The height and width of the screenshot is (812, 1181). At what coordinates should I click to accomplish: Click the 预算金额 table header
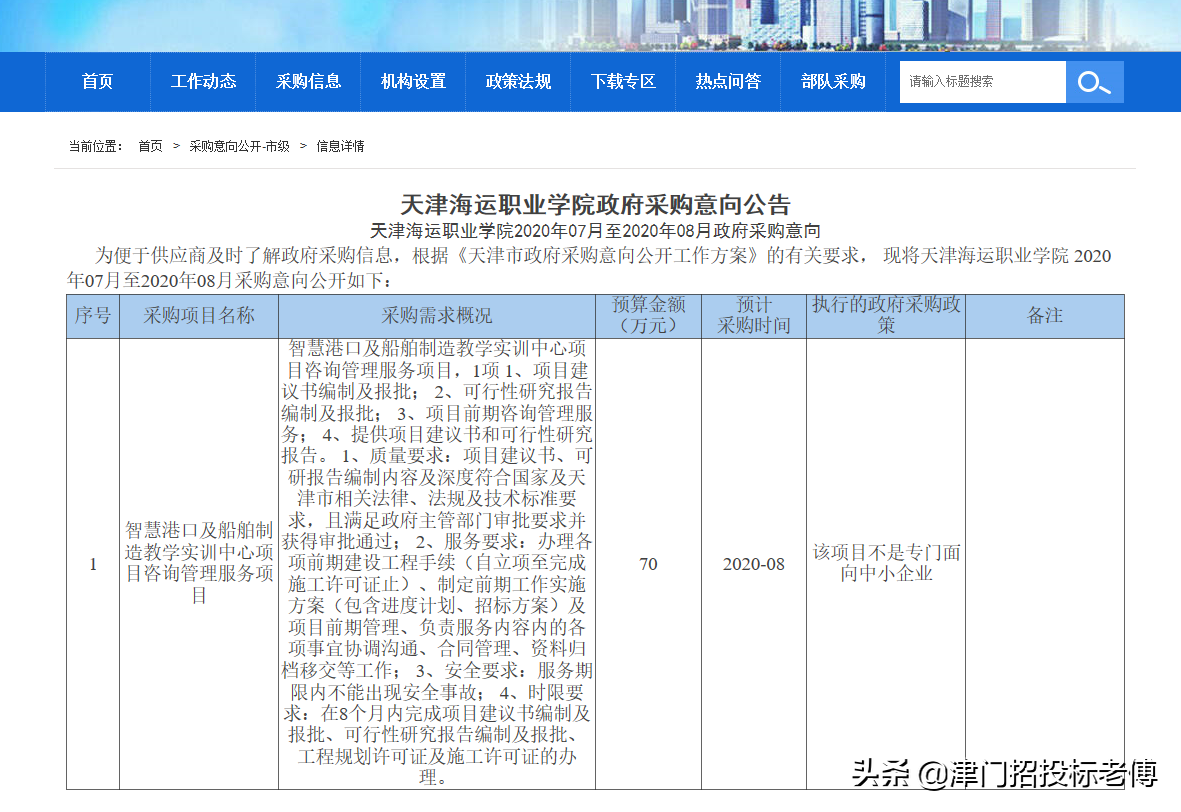click(x=648, y=314)
